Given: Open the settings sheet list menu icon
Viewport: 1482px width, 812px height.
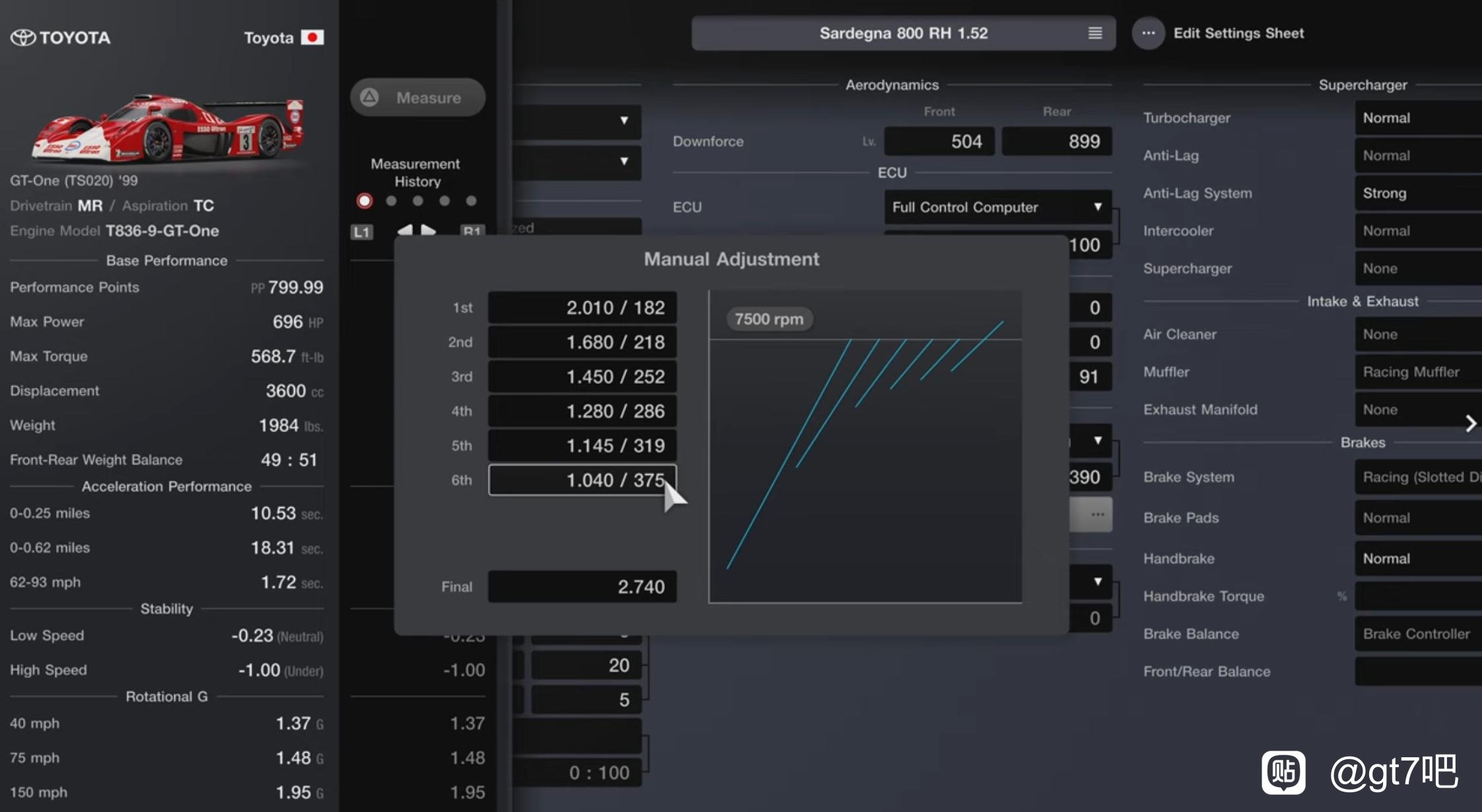Looking at the screenshot, I should pos(1095,33).
